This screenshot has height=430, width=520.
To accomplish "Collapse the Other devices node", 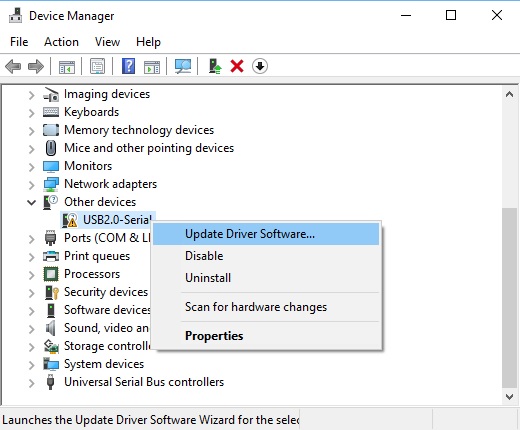I will (31, 202).
